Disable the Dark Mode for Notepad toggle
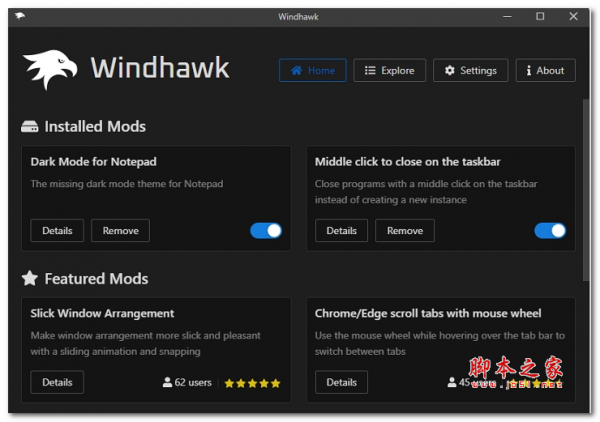 click(266, 231)
